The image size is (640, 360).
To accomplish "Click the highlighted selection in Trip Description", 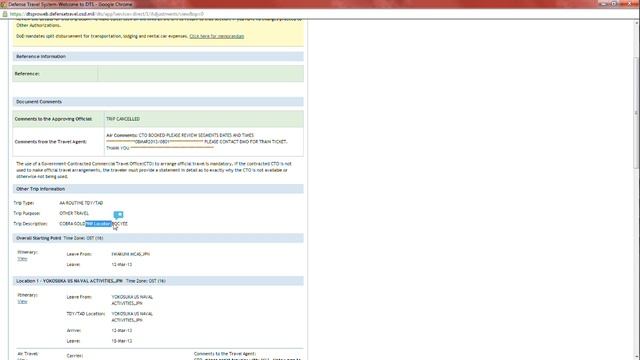I will (x=98, y=224).
